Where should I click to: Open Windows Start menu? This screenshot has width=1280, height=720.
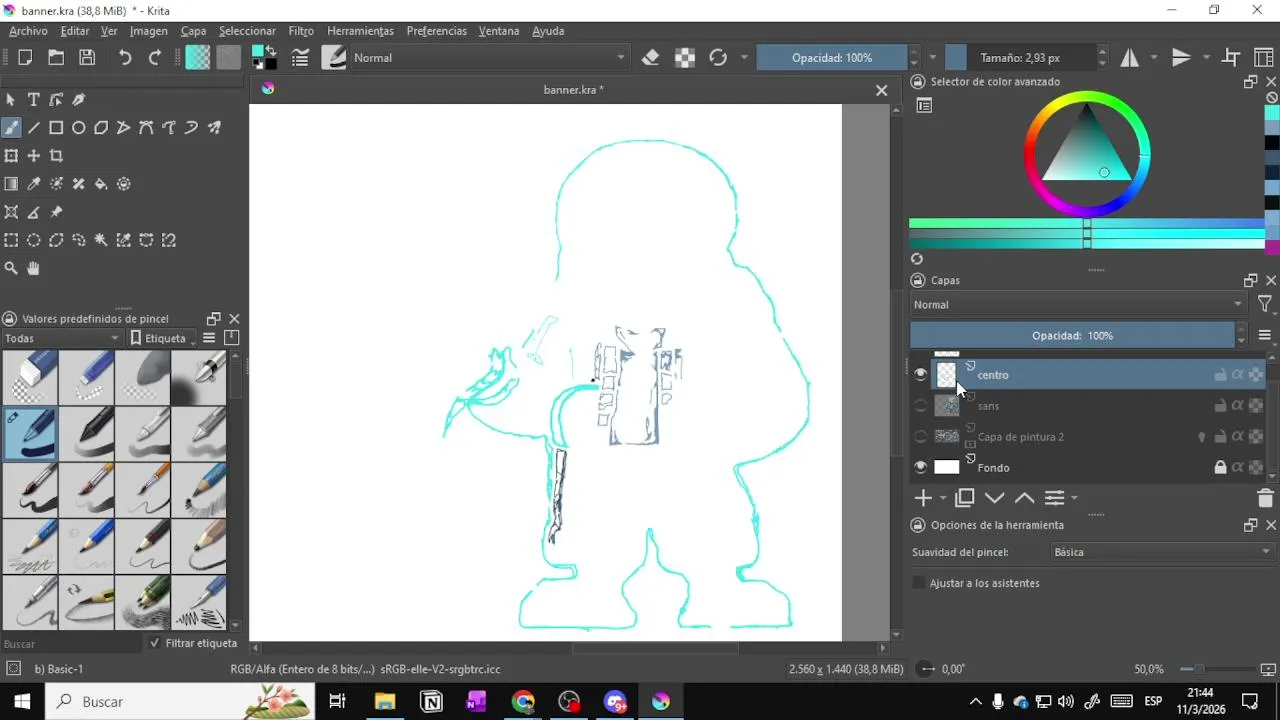[22, 701]
